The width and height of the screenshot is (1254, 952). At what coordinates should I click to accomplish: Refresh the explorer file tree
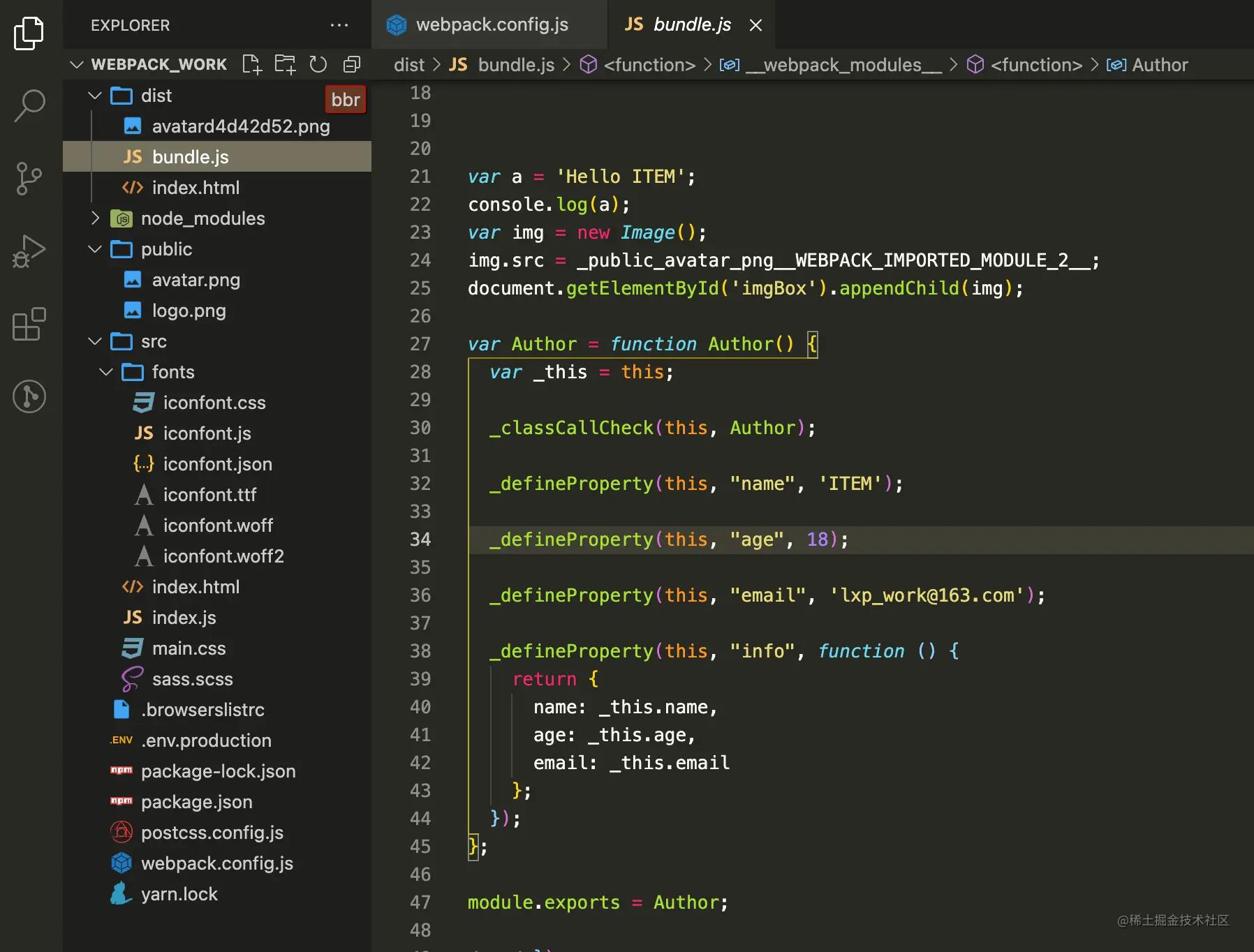pos(318,65)
